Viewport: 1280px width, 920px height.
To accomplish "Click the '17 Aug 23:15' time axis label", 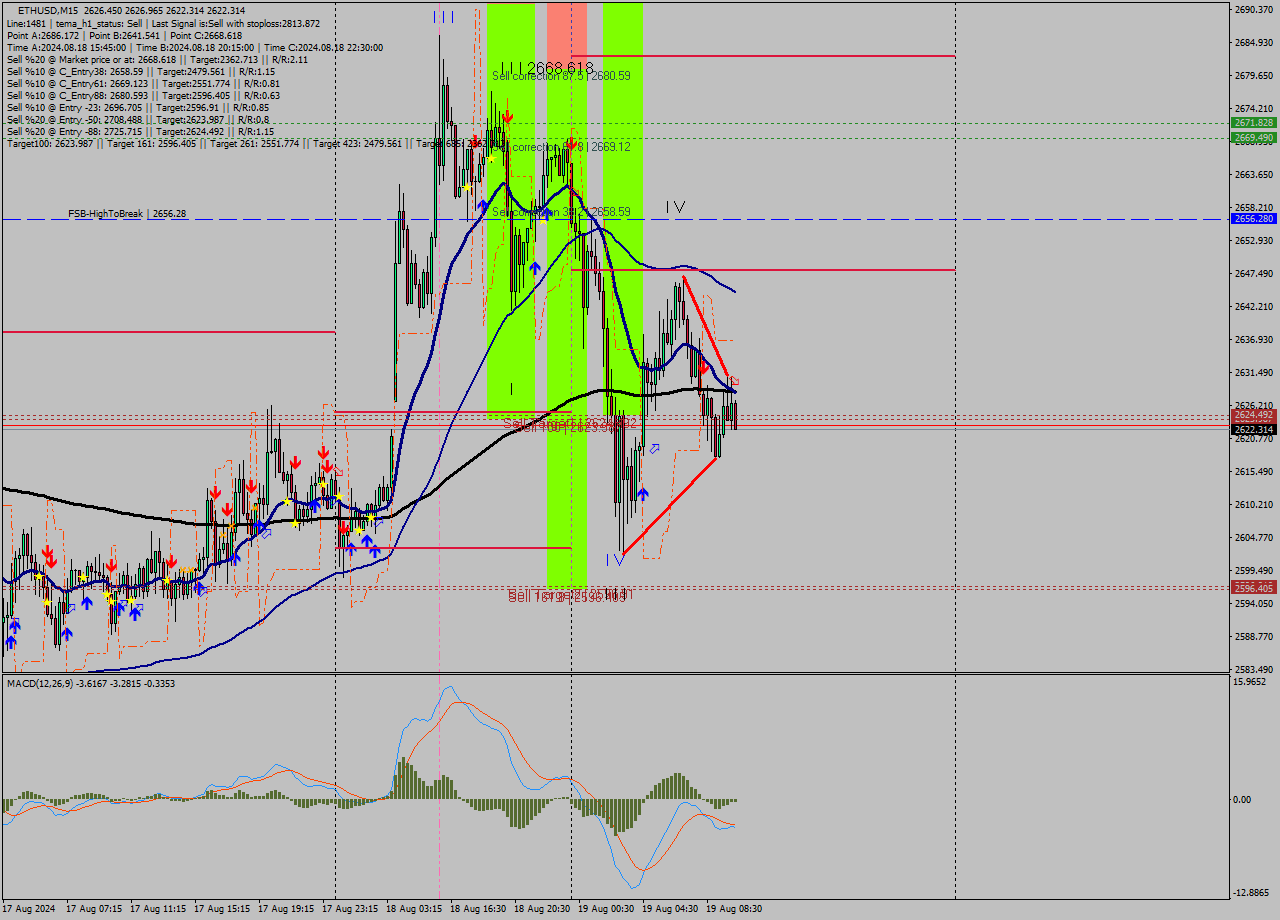I will pyautogui.click(x=350, y=909).
